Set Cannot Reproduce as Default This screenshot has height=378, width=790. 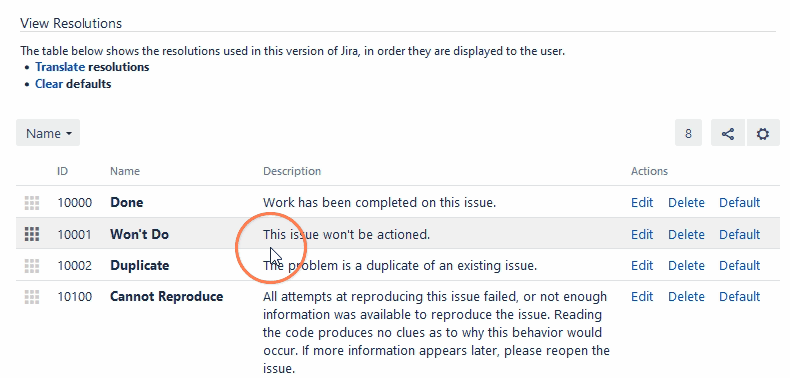click(740, 296)
